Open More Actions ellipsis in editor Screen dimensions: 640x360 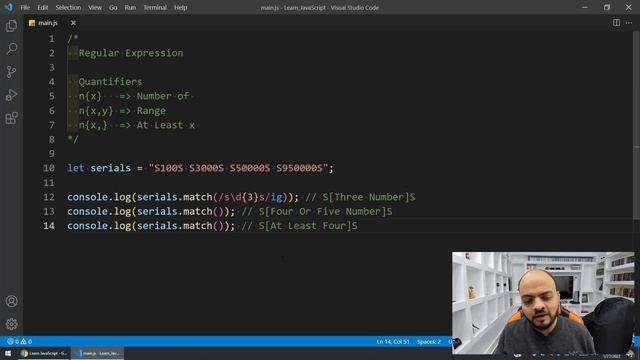pos(629,23)
